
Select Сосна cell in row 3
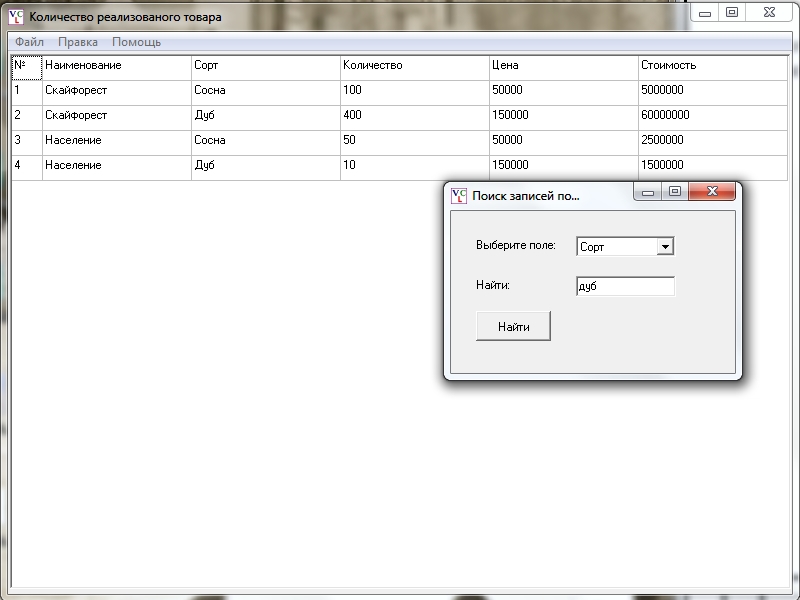click(266, 143)
